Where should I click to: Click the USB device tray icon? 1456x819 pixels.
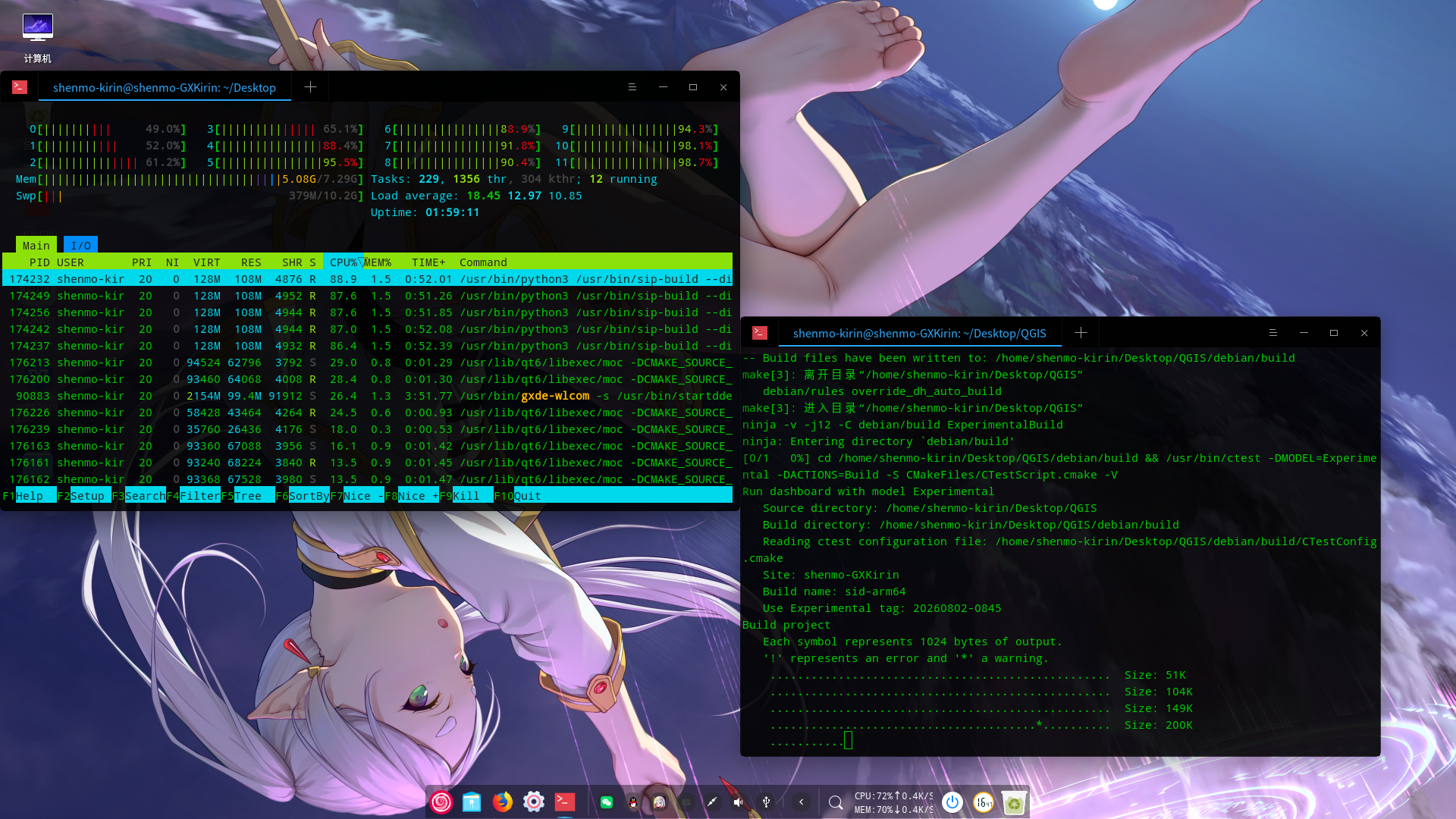[767, 802]
